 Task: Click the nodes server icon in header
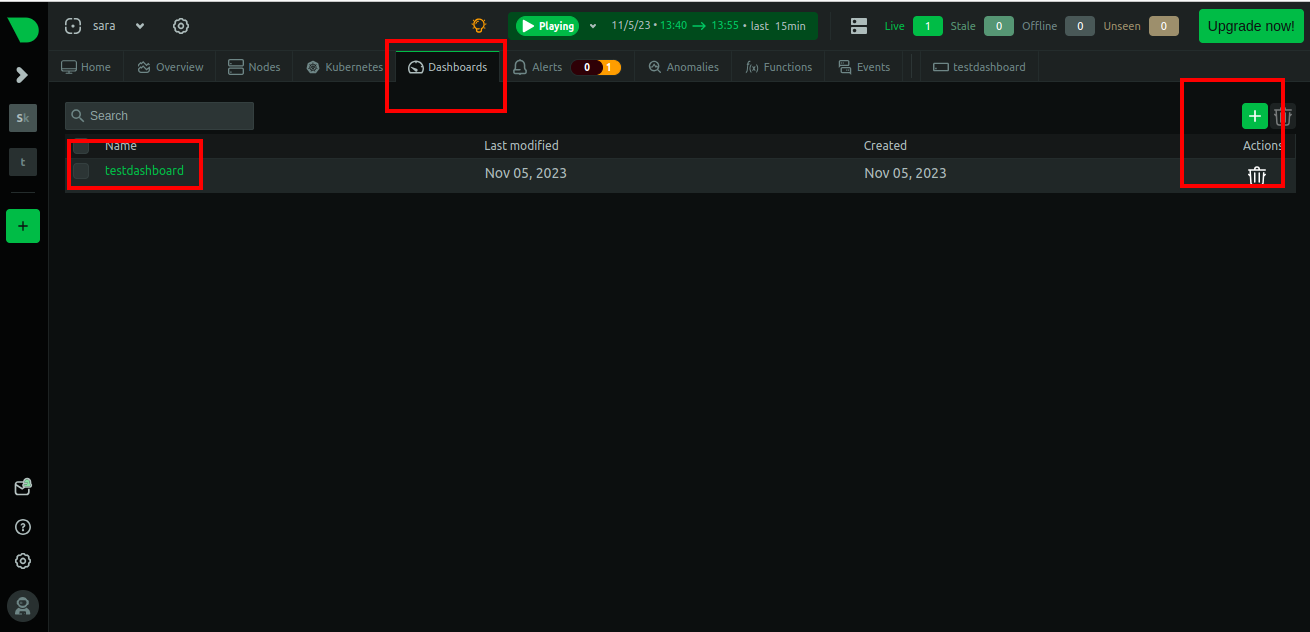point(859,26)
